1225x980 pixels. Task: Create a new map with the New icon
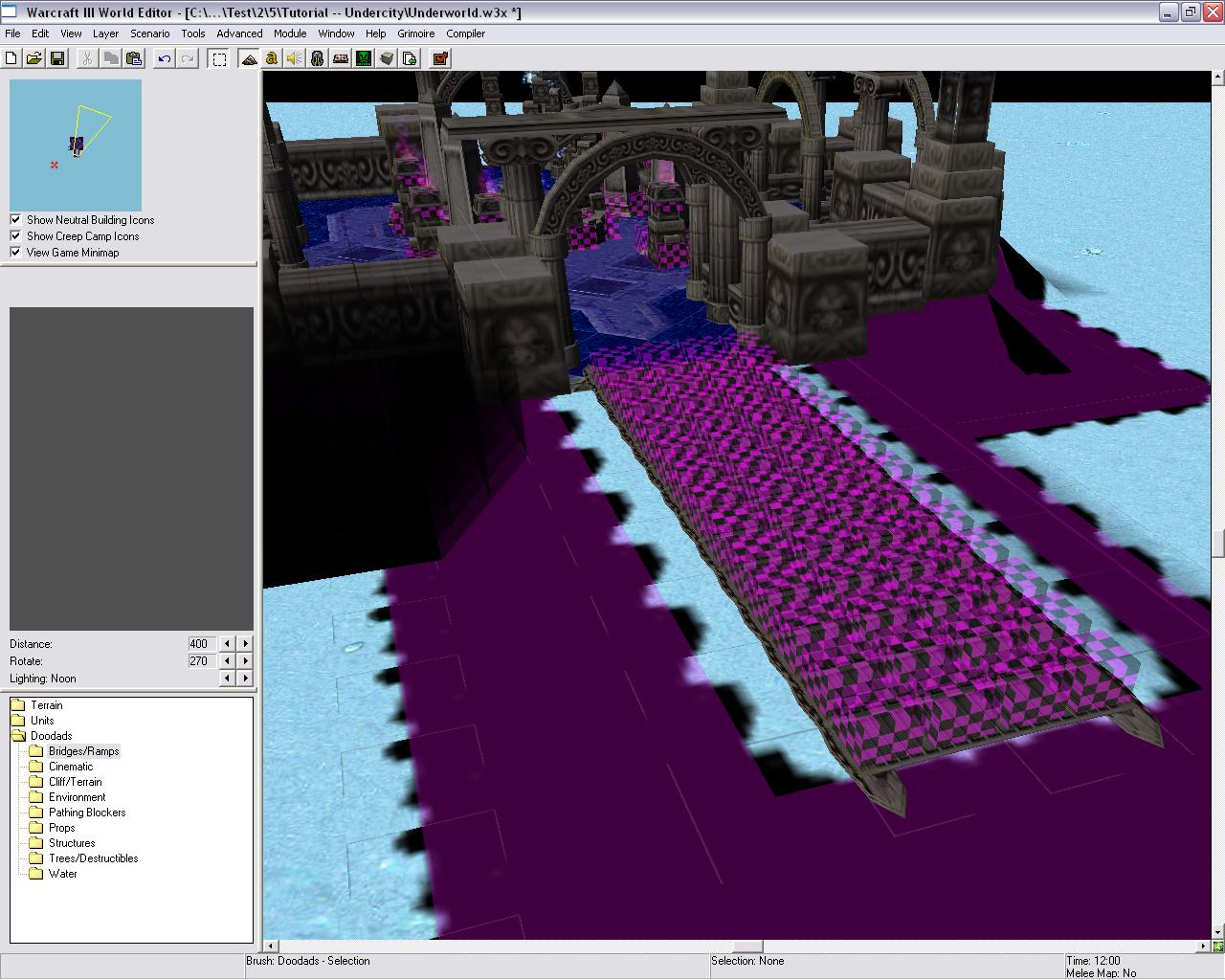[x=11, y=58]
